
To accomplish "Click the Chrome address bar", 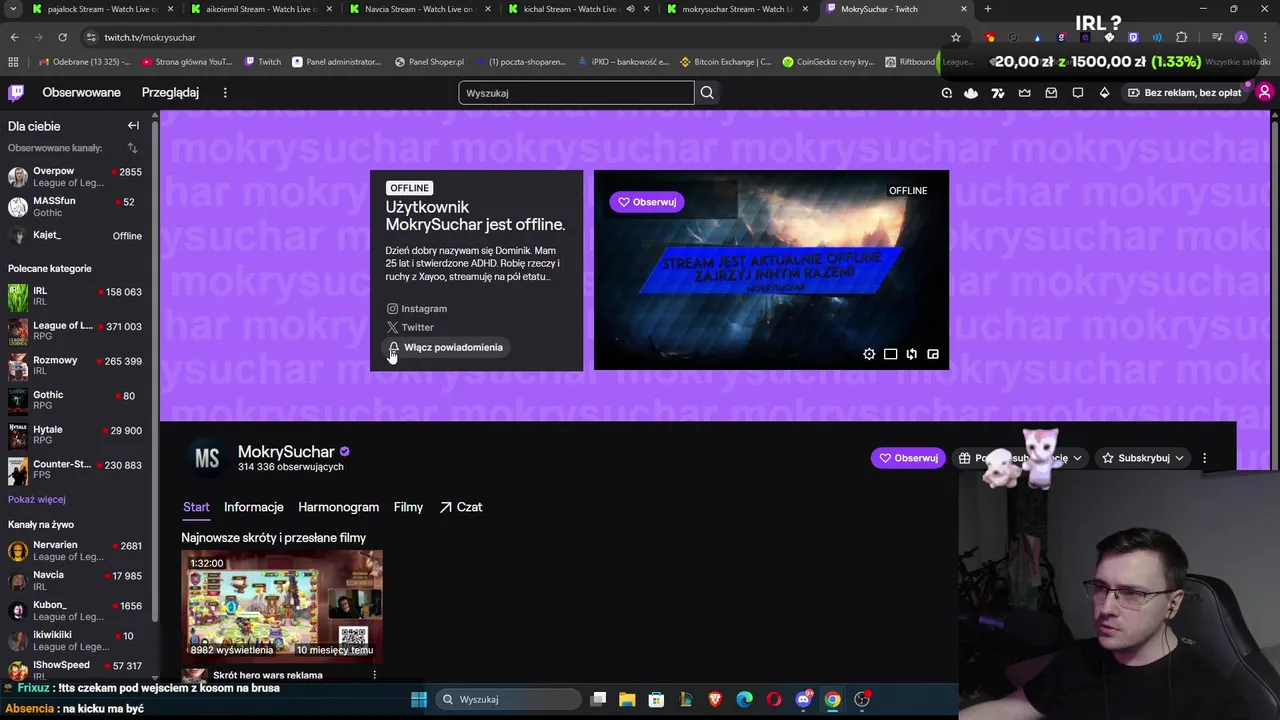I will pos(520,37).
